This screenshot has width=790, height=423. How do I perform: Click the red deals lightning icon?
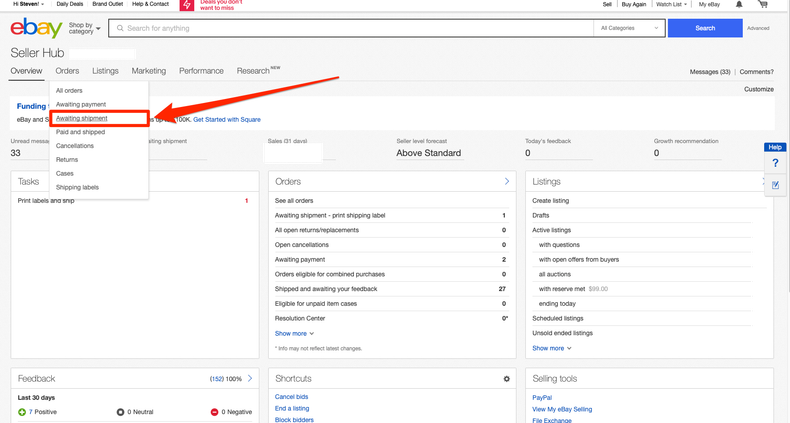point(186,5)
